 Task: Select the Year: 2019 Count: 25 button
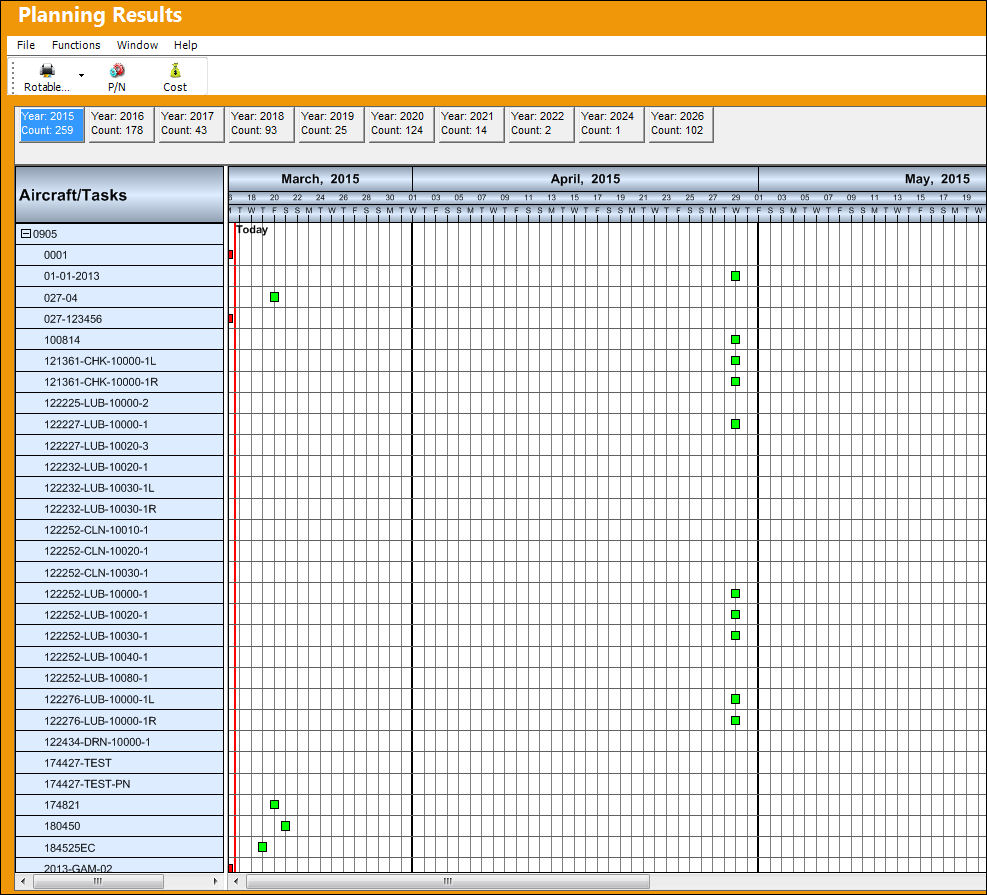pyautogui.click(x=331, y=124)
